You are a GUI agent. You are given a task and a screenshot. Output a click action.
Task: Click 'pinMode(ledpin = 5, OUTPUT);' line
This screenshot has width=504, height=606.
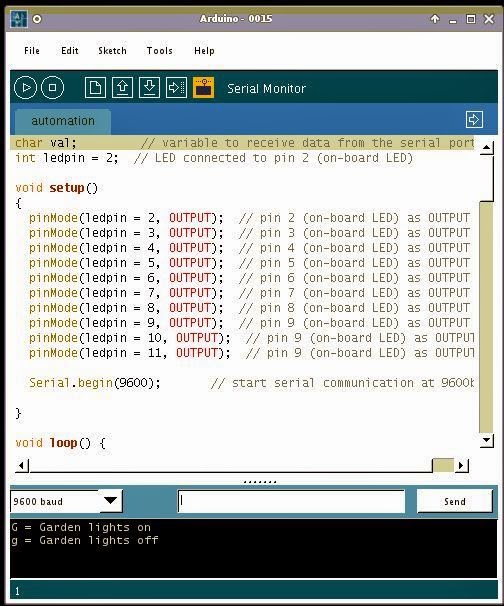tap(249, 263)
